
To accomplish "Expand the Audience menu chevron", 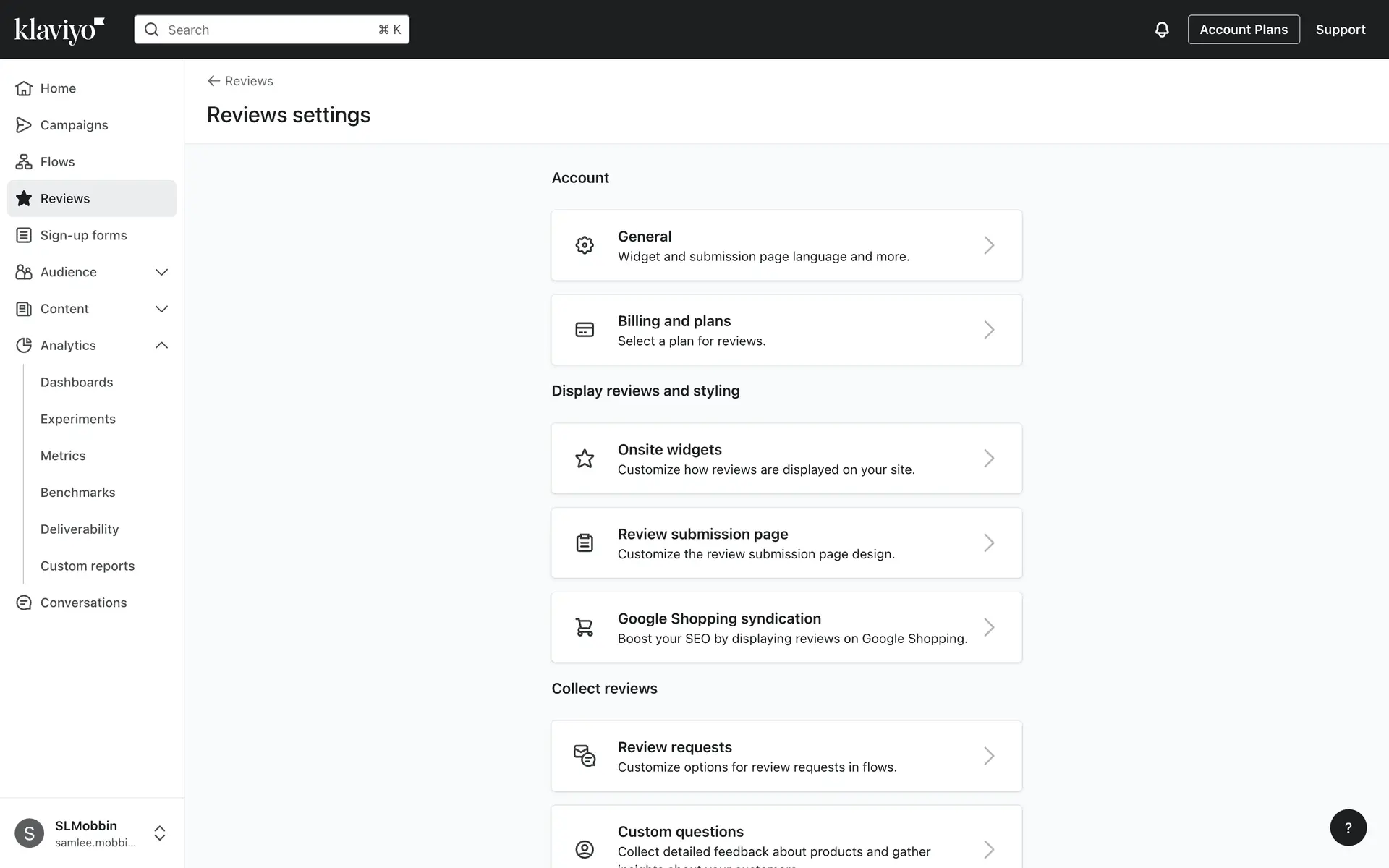I will (161, 272).
